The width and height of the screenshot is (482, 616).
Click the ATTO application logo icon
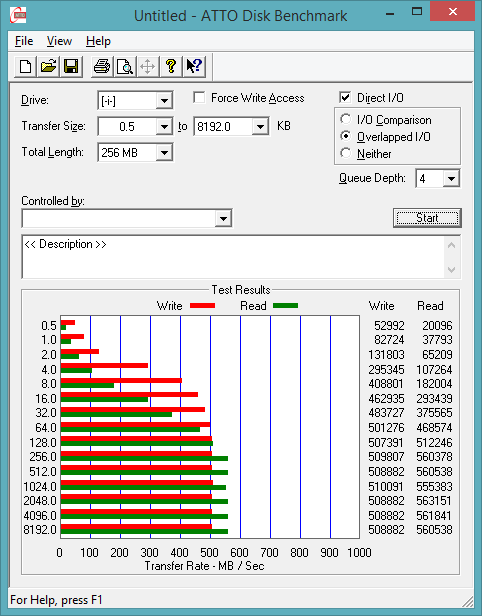coord(18,15)
